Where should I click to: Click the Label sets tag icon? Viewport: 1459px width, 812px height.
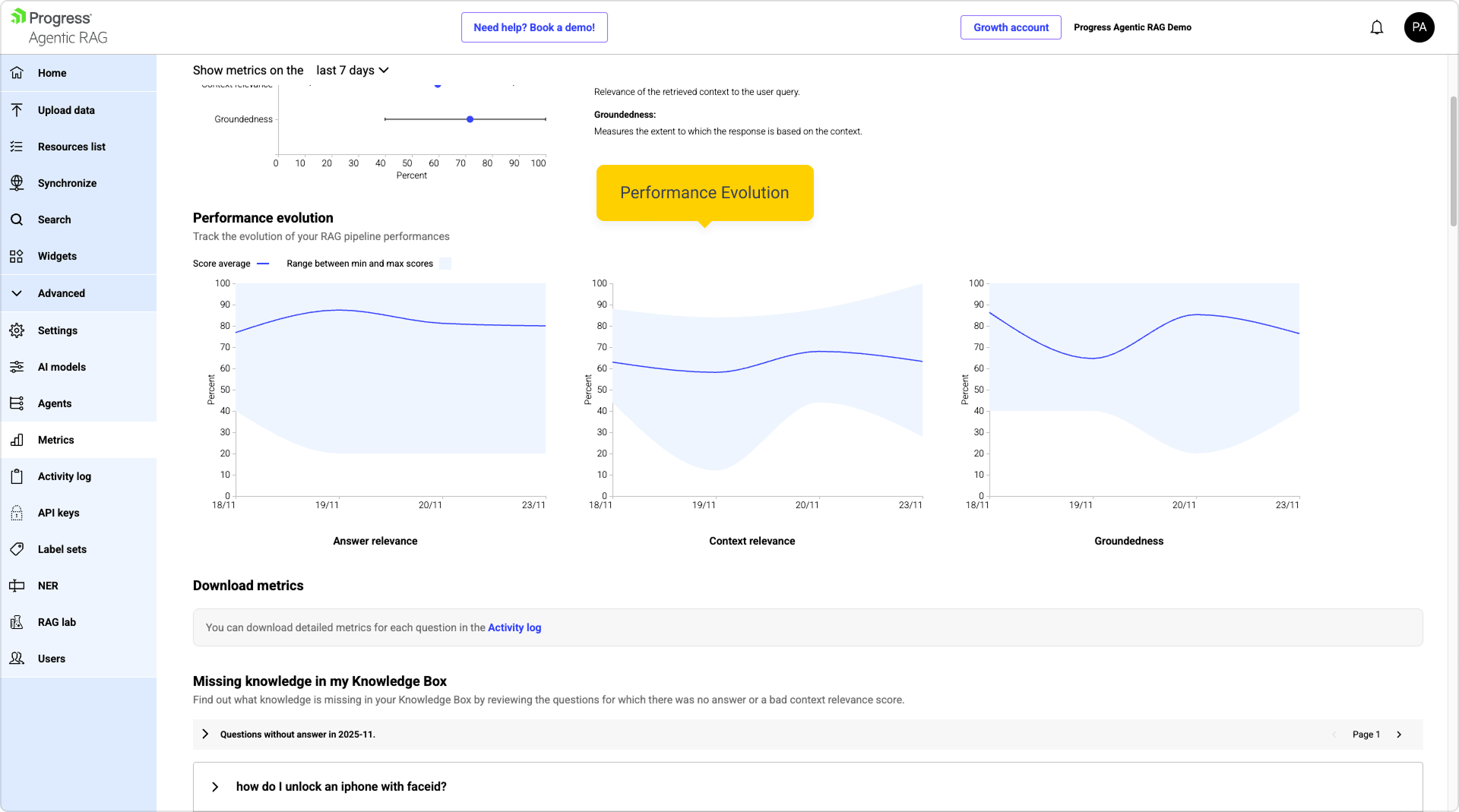tap(17, 549)
